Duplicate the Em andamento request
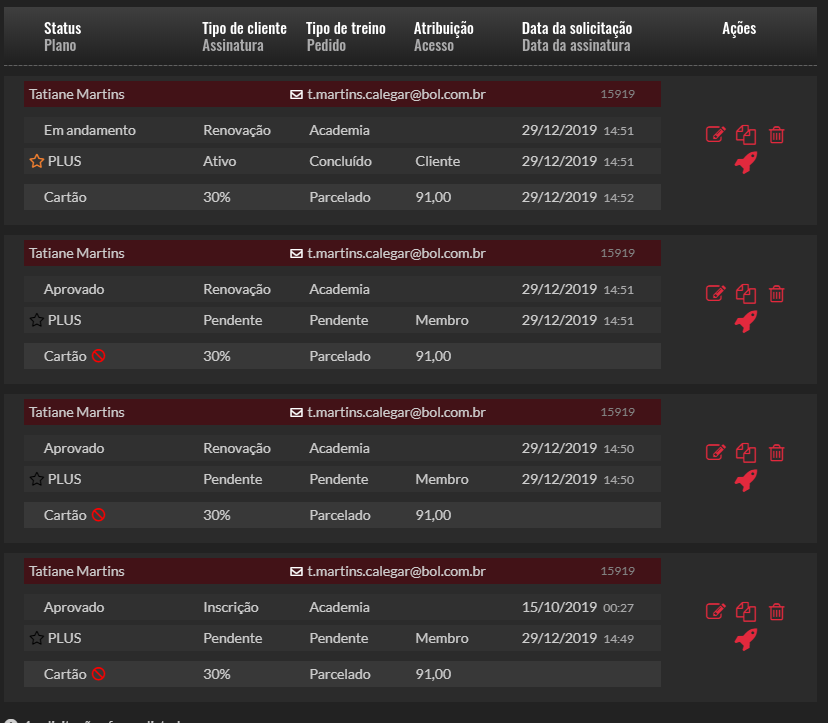Screen dimensions: 828x723 [746, 135]
